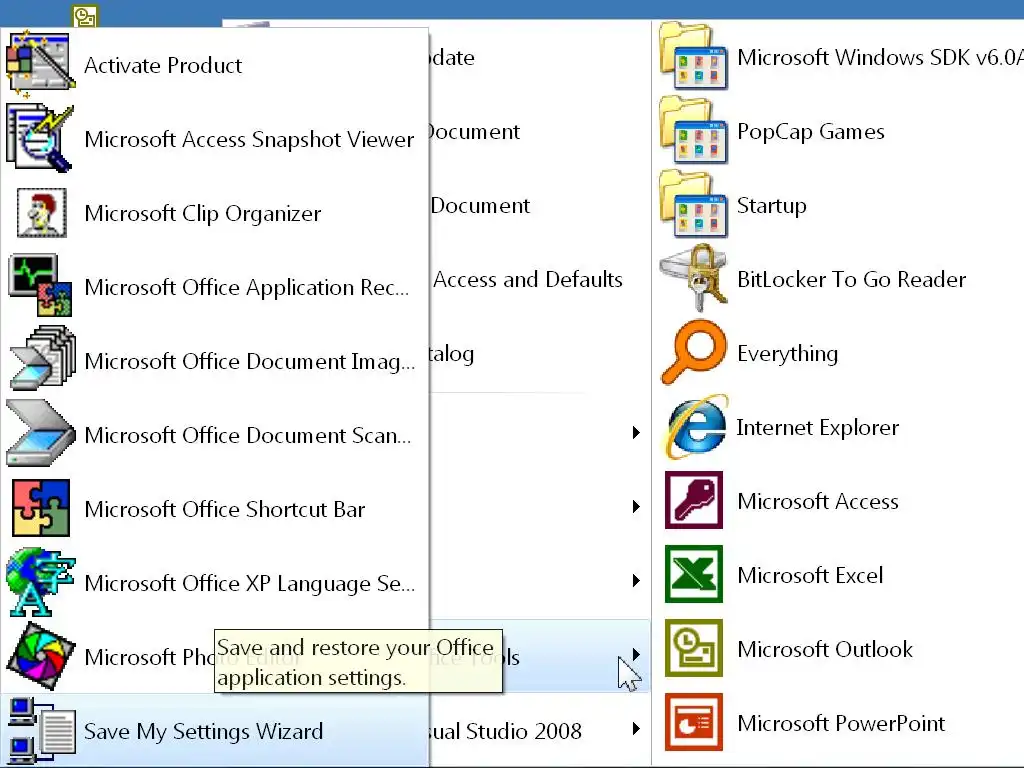Click the Access and Defaults entry
The width and height of the screenshot is (1024, 768).
click(528, 280)
